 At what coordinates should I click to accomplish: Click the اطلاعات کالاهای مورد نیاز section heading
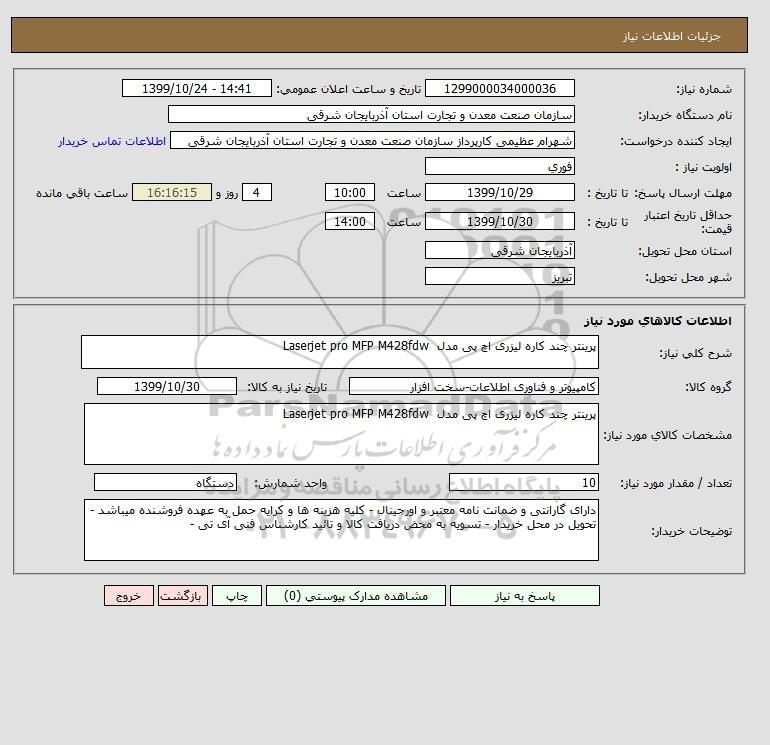click(x=658, y=321)
